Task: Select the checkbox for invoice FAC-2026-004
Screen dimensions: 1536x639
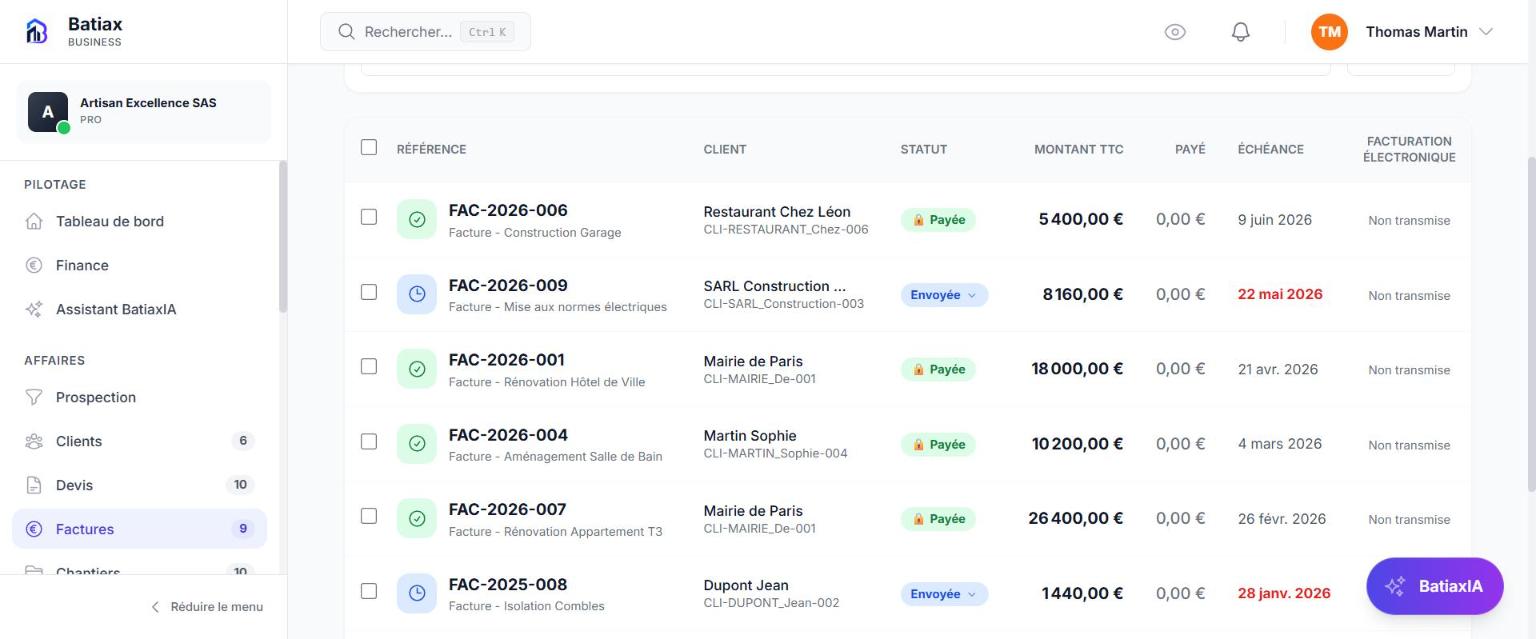Action: [369, 441]
